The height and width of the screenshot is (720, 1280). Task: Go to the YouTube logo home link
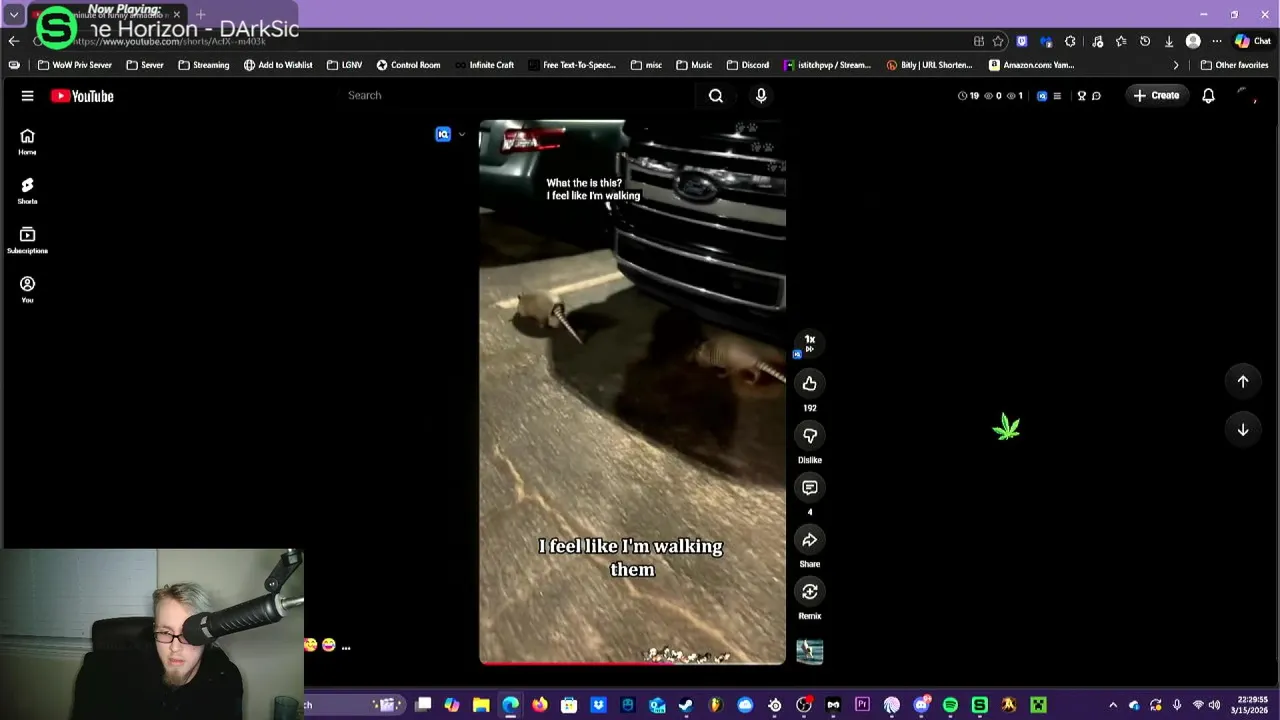[x=82, y=96]
